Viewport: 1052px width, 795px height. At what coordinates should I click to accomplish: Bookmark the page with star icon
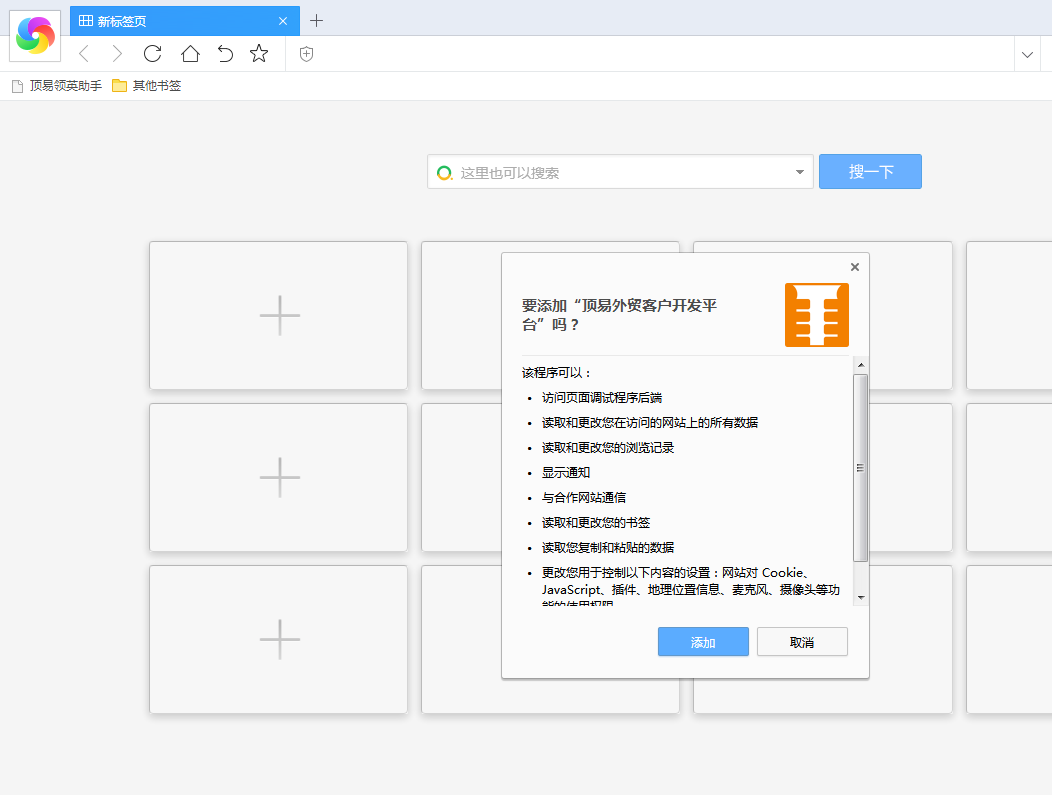pyautogui.click(x=259, y=54)
